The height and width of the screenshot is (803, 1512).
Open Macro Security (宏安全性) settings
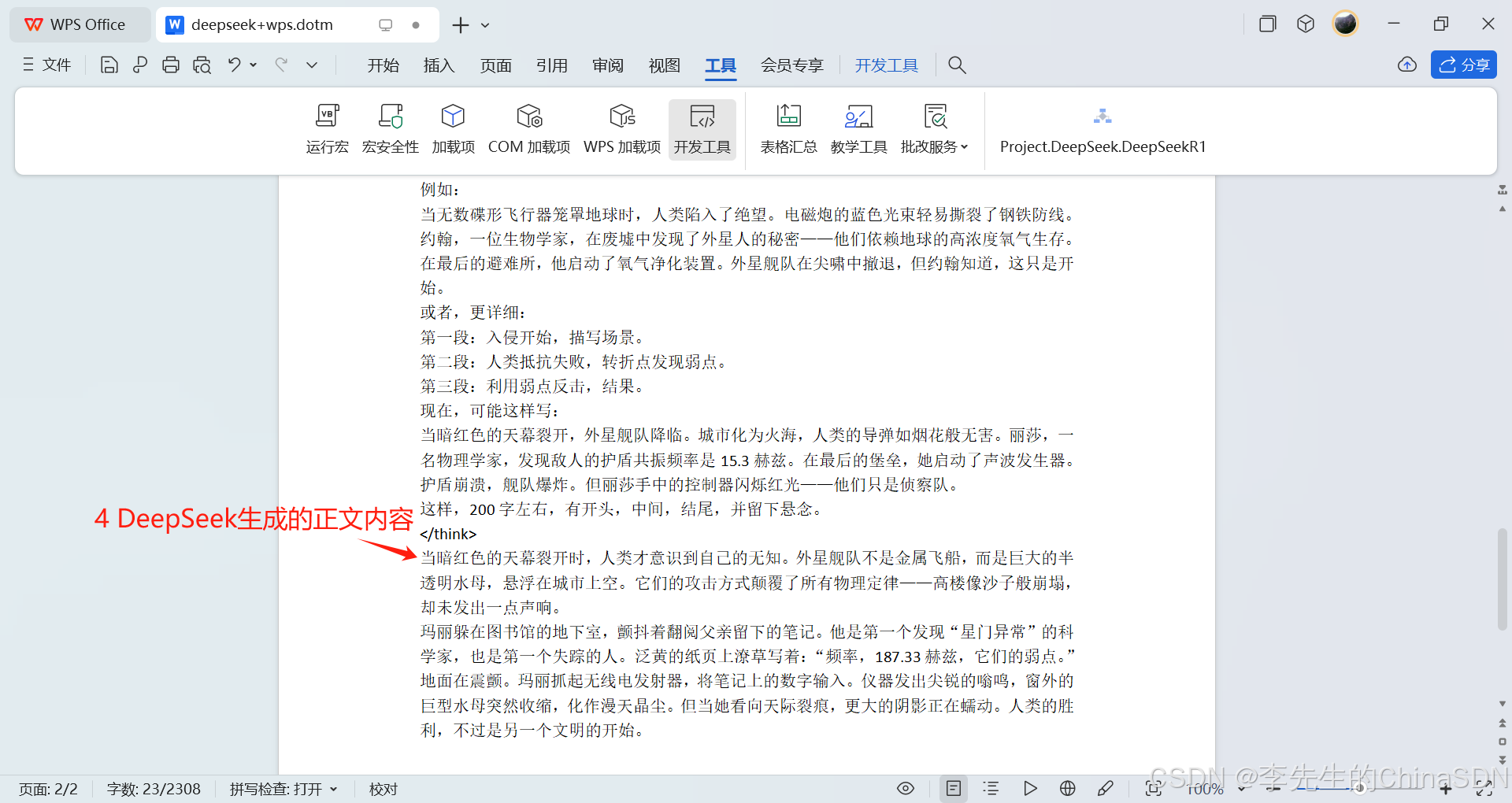point(390,129)
